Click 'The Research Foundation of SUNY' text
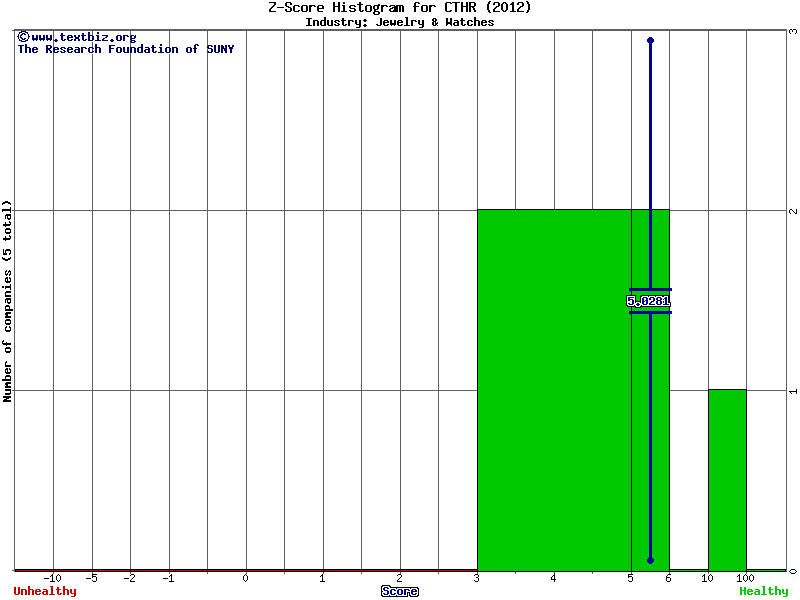This screenshot has width=800, height=600. tap(126, 49)
